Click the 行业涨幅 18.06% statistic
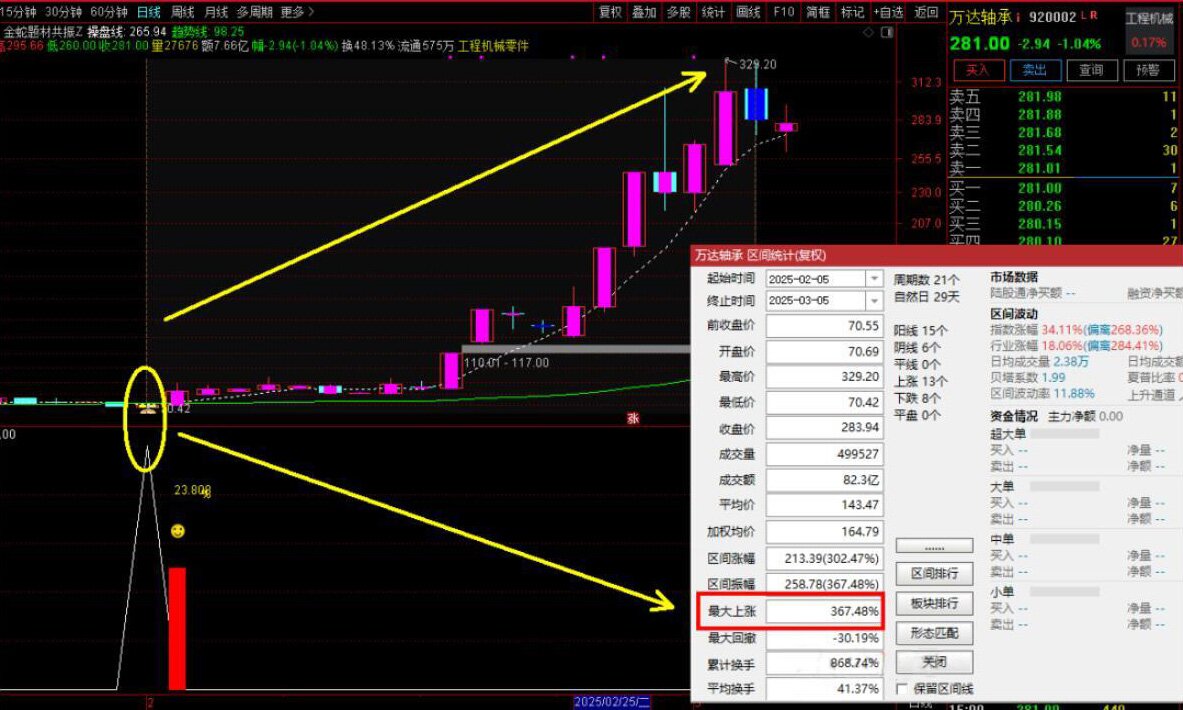The height and width of the screenshot is (710, 1183). [1077, 346]
